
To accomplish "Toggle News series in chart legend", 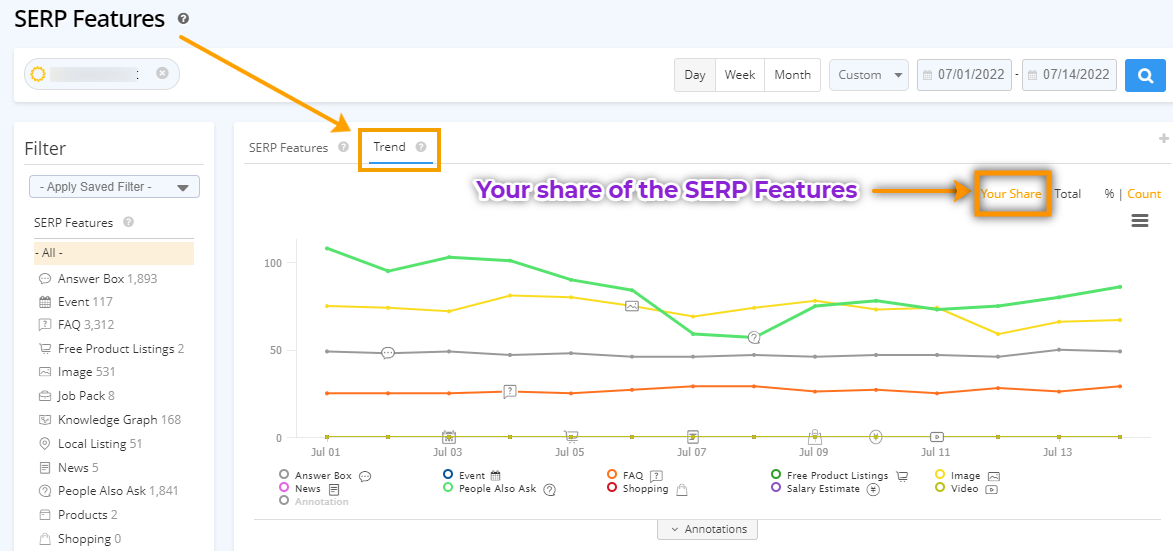I will point(309,488).
